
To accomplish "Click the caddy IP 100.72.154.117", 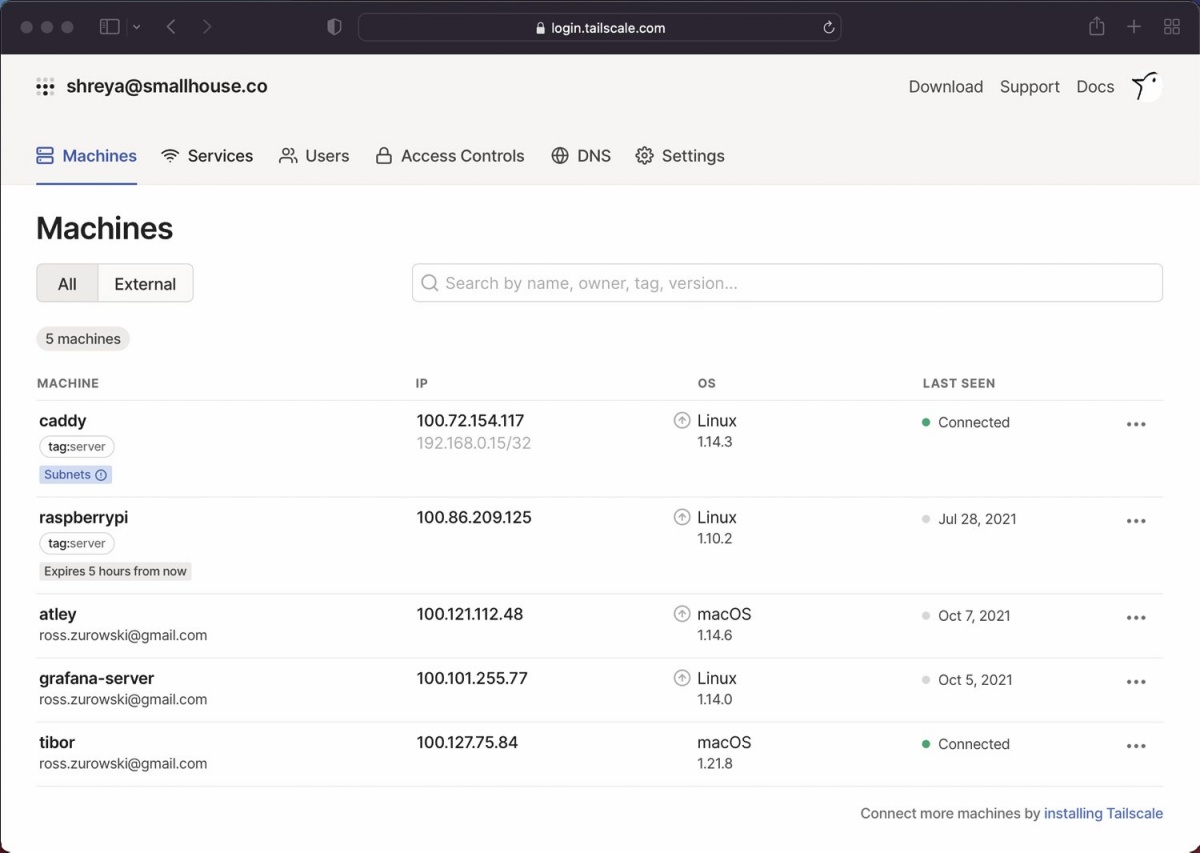I will [470, 421].
